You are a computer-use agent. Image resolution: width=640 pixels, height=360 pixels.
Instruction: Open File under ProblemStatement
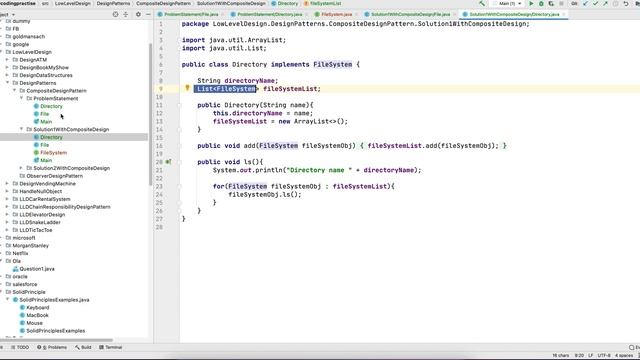(44, 114)
